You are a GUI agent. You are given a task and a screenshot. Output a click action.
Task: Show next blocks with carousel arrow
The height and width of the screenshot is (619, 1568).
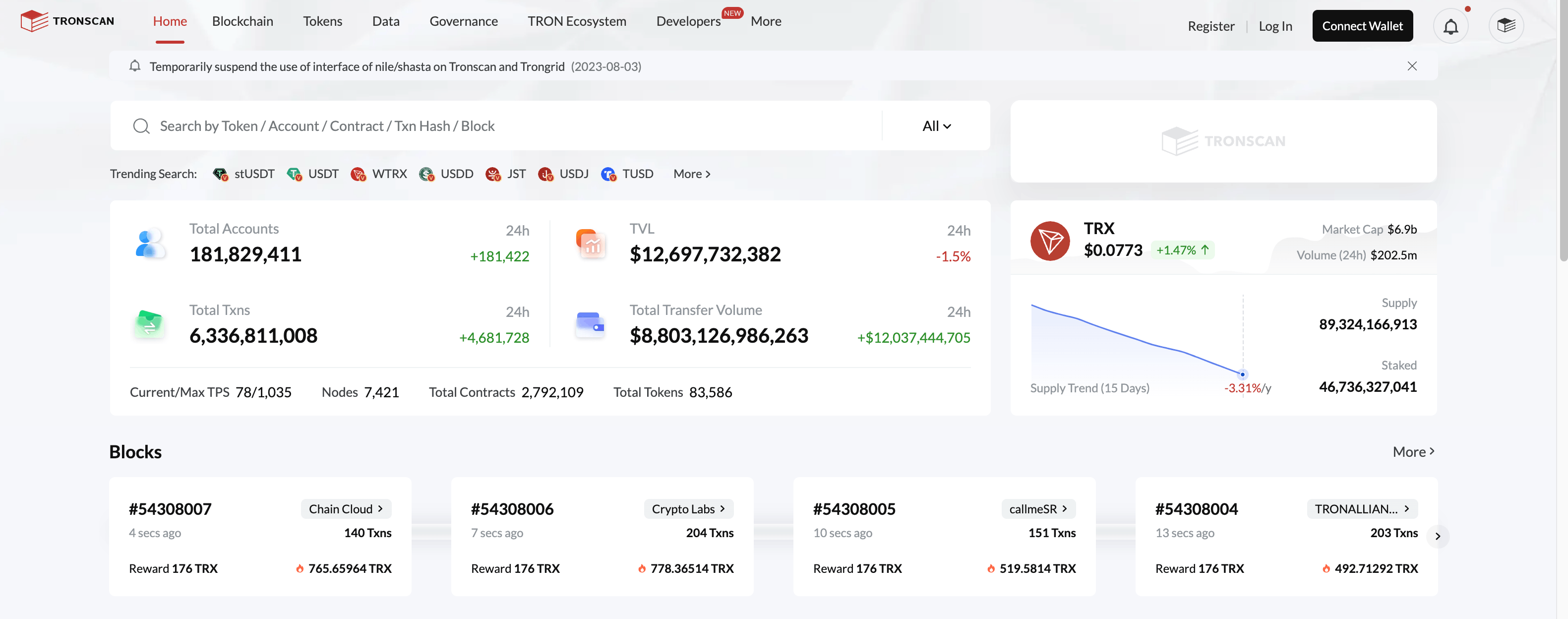(1438, 536)
